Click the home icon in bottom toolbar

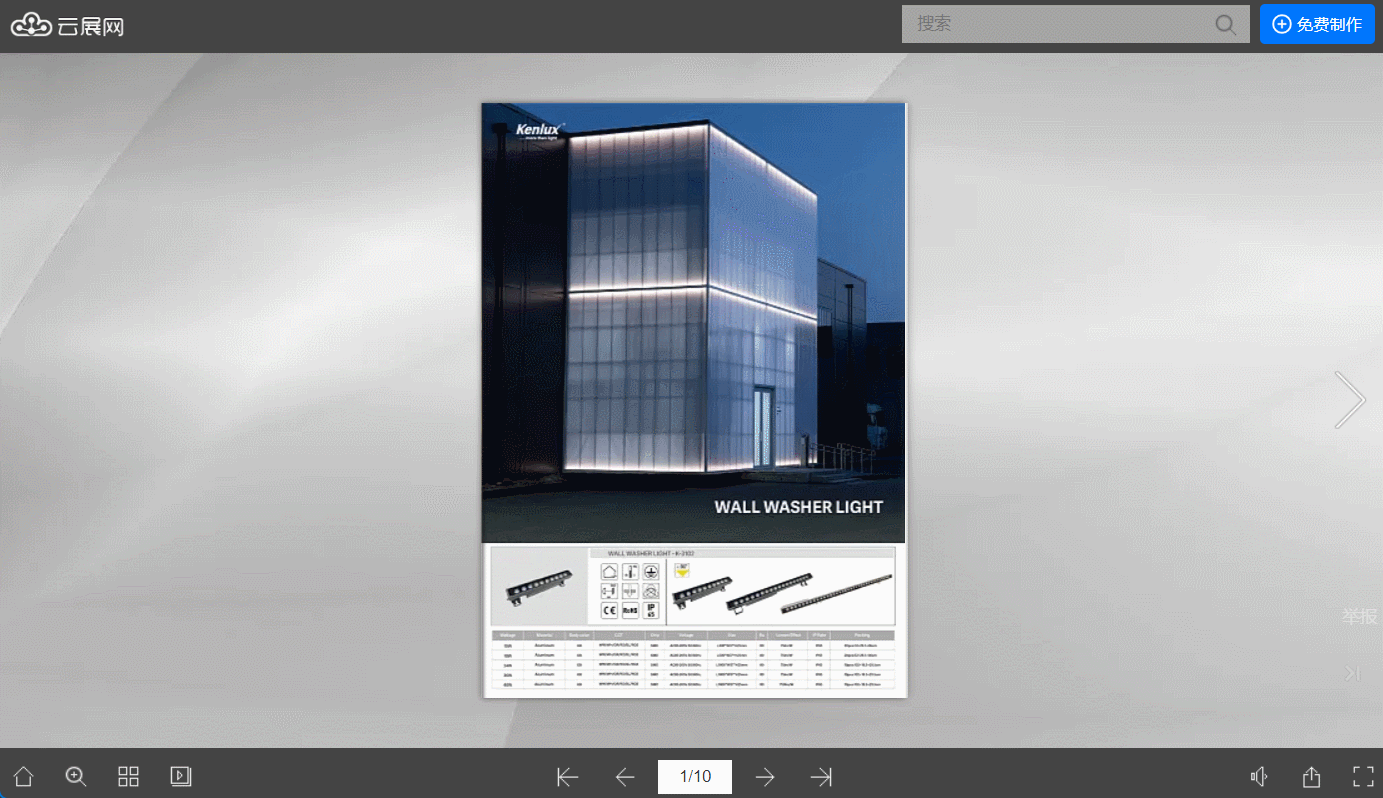pyautogui.click(x=23, y=776)
